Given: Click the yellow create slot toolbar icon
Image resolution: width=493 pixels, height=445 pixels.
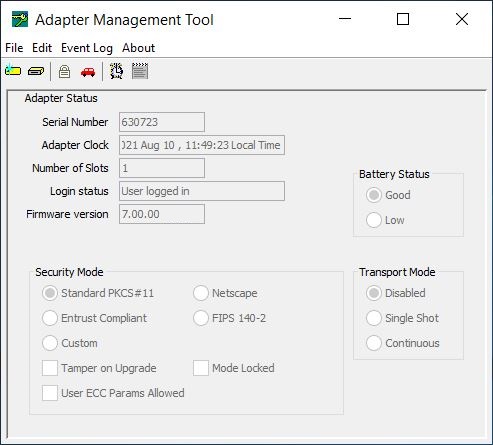Looking at the screenshot, I should 13,71.
